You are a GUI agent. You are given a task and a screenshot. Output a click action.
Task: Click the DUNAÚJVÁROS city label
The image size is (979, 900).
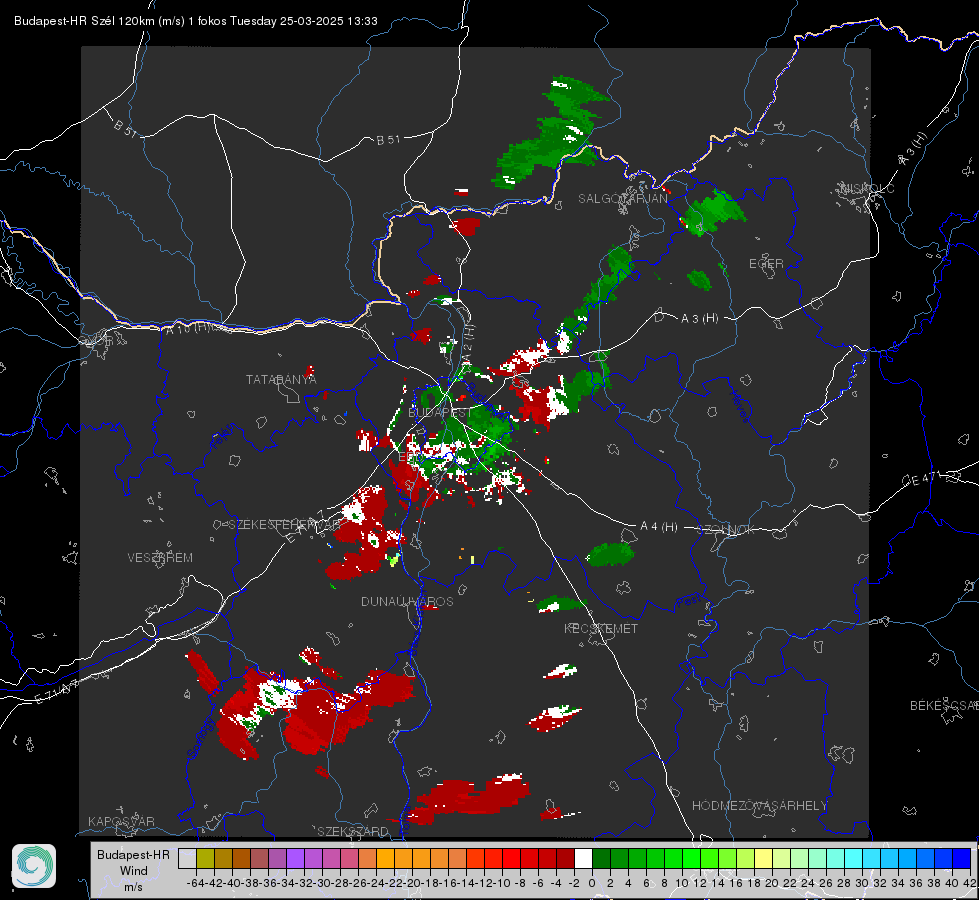407,601
